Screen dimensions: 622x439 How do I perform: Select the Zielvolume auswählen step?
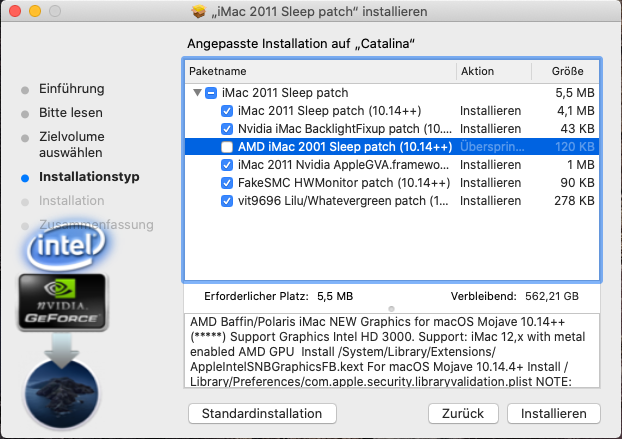coord(72,144)
